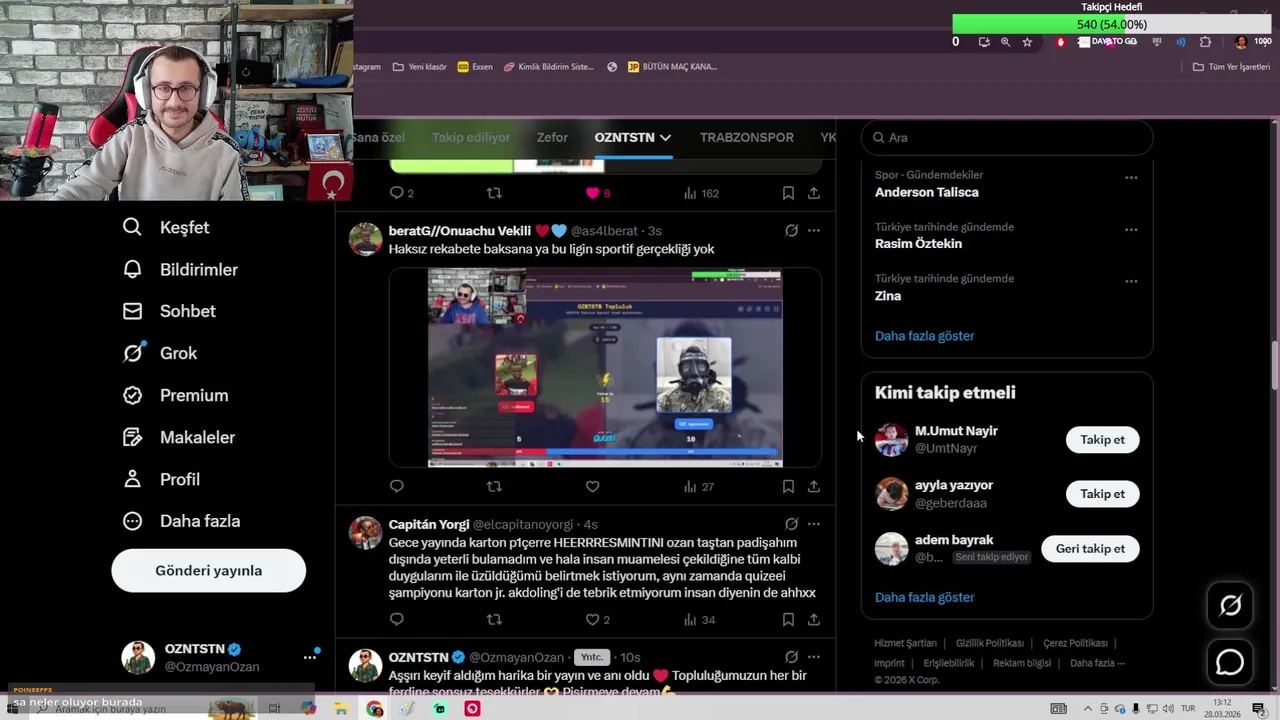The height and width of the screenshot is (720, 1280).
Task: Open Keşfet search in X sidebar
Action: click(166, 227)
